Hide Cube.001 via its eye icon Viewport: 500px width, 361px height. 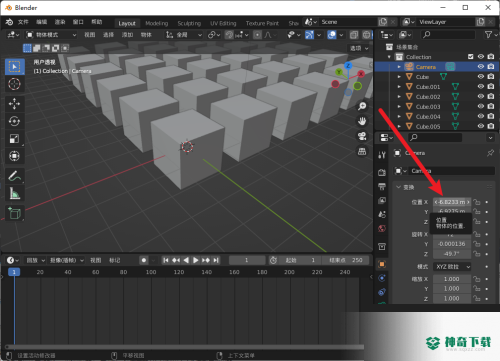pyautogui.click(x=481, y=87)
